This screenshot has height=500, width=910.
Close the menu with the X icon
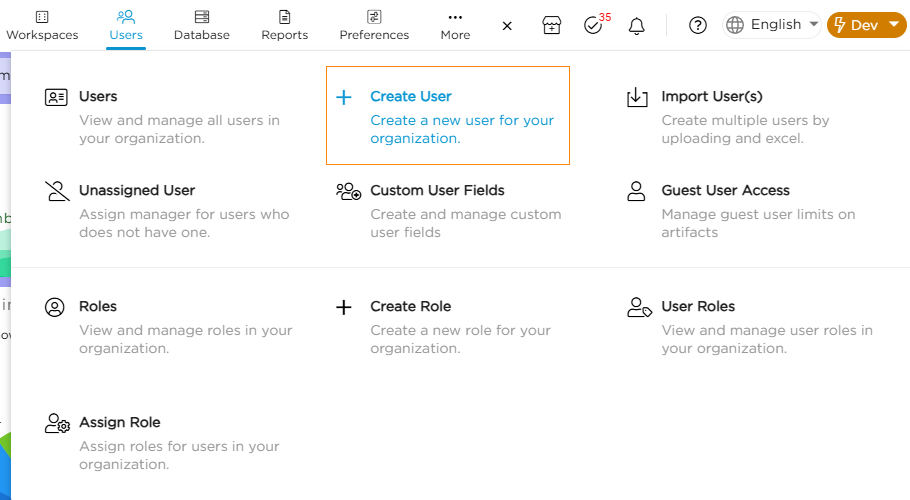507,25
